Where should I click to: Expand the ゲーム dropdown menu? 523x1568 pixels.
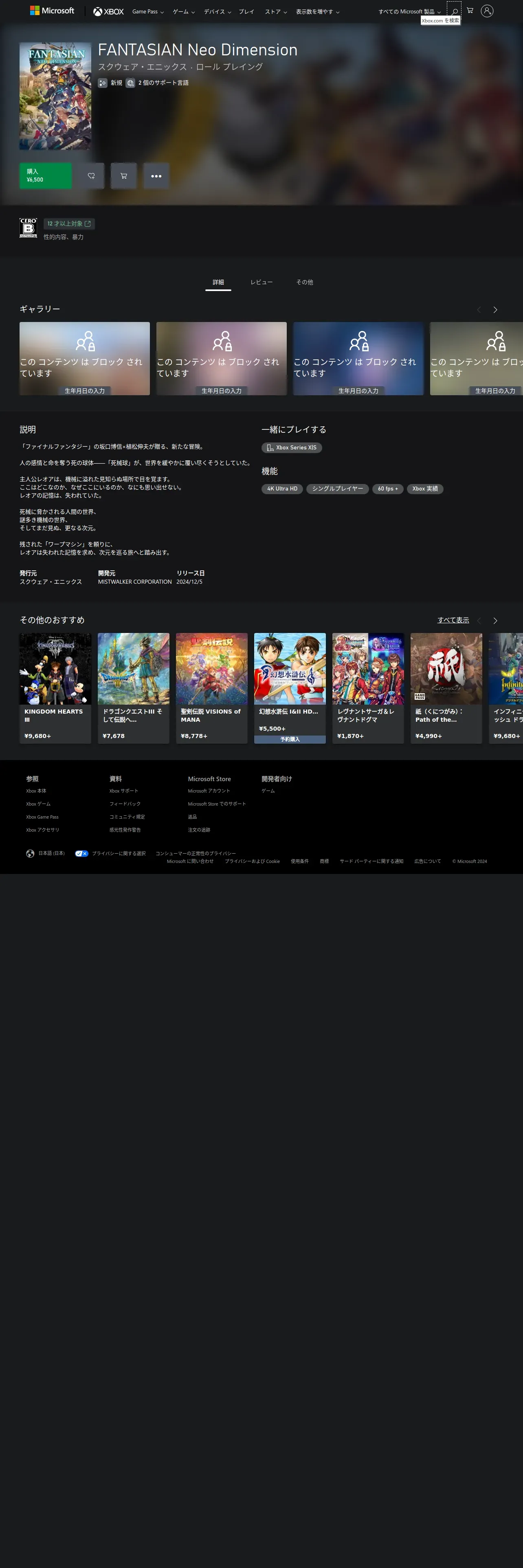[184, 11]
